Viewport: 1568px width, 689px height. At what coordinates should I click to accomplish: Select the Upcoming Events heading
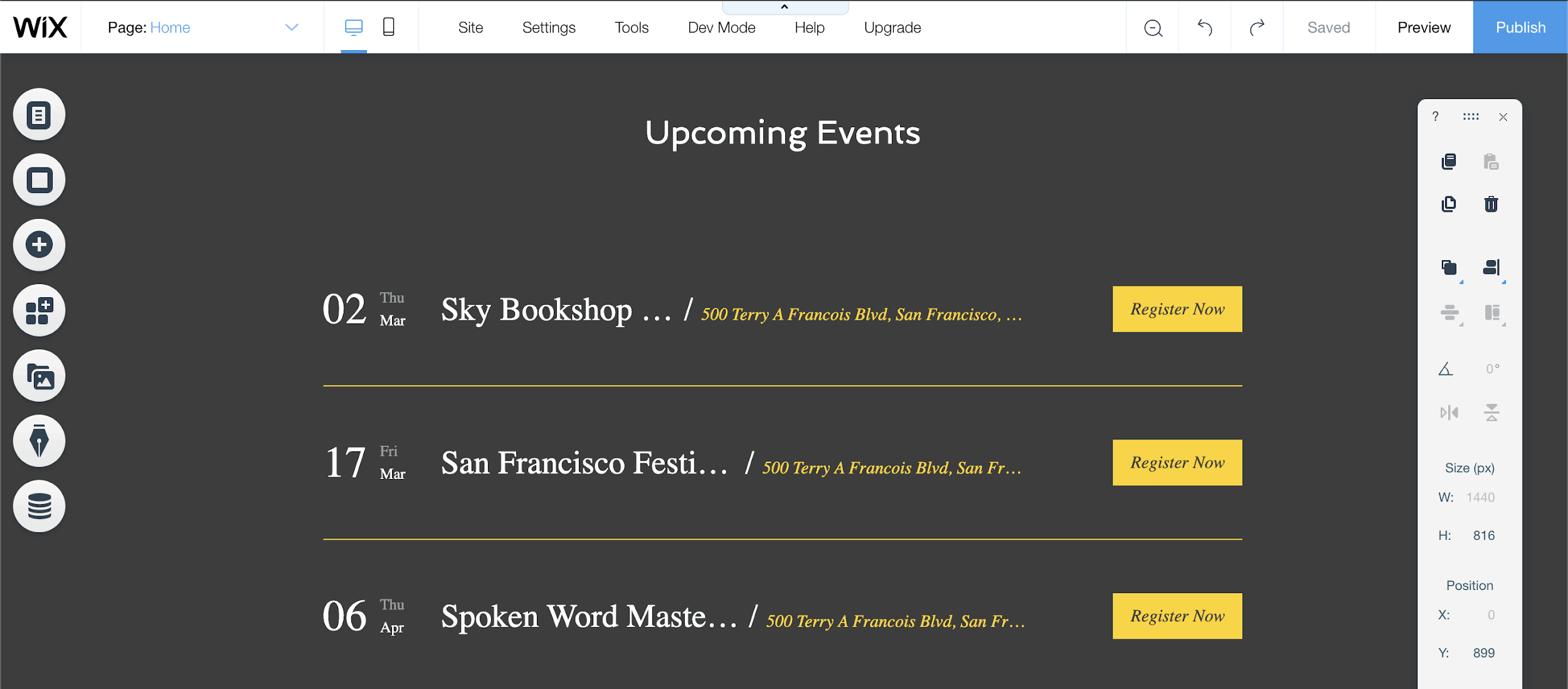coord(783,133)
